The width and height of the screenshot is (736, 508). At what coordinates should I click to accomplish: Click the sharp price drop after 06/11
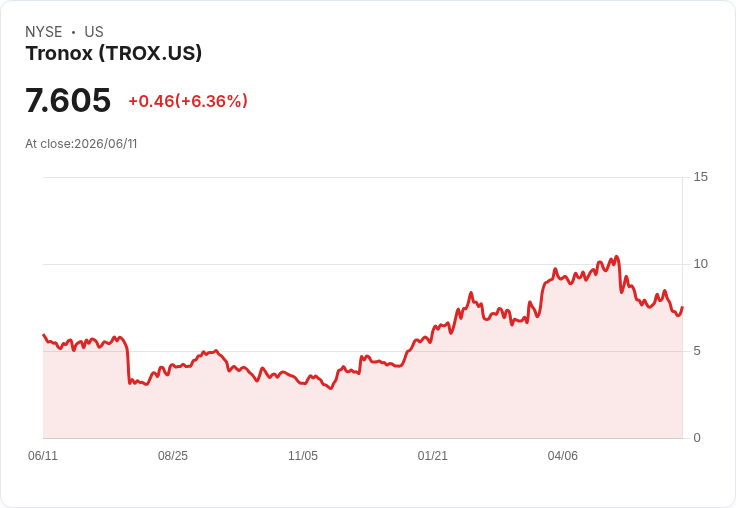128,366
